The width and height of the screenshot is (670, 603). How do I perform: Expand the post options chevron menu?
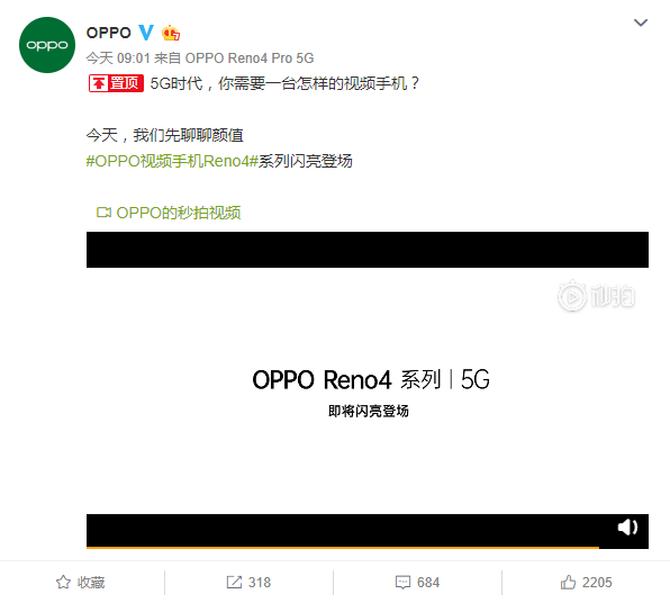pos(641,23)
